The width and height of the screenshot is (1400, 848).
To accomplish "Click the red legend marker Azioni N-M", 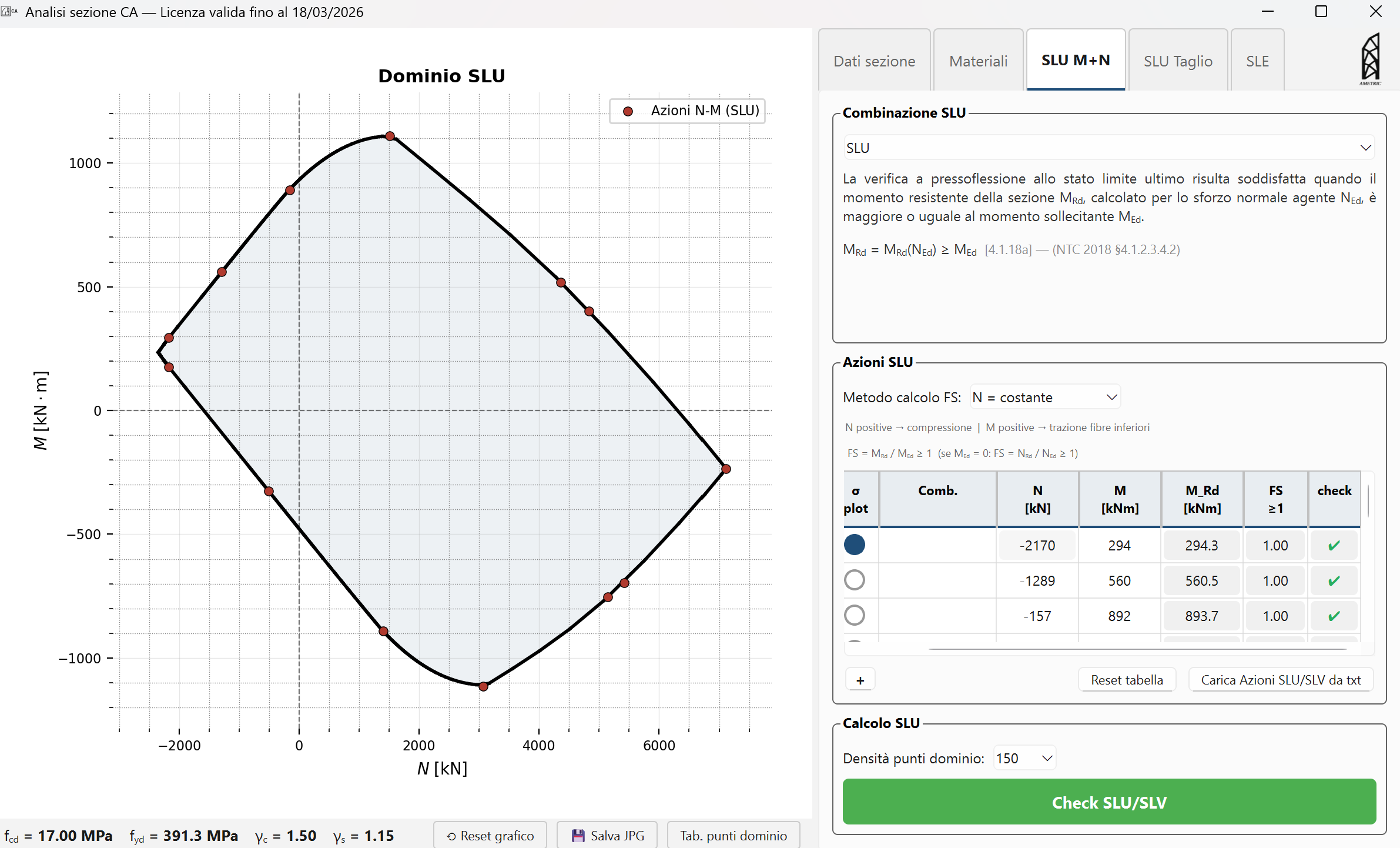I will pyautogui.click(x=628, y=111).
